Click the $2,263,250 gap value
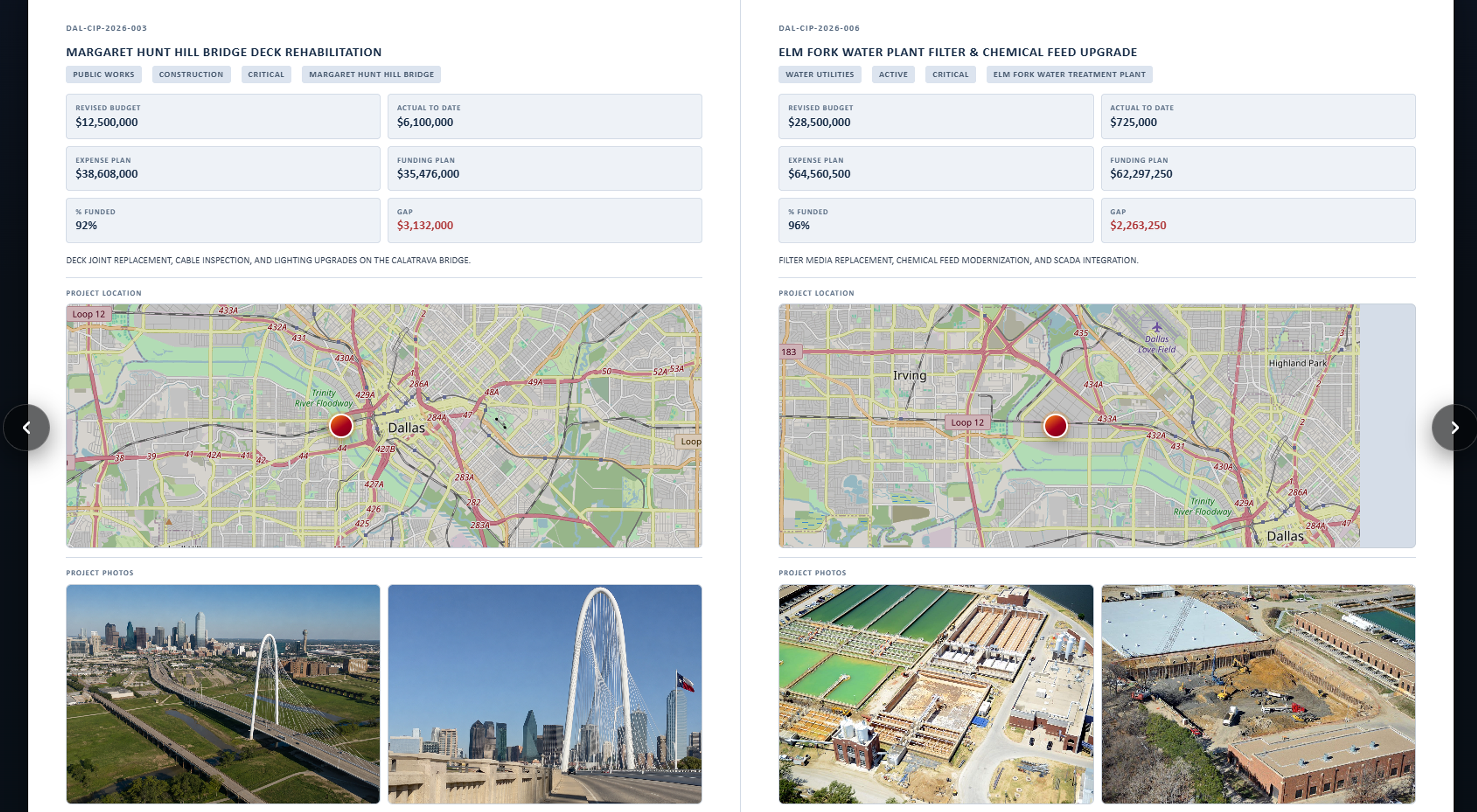Viewport: 1477px width, 812px height. click(x=1138, y=225)
